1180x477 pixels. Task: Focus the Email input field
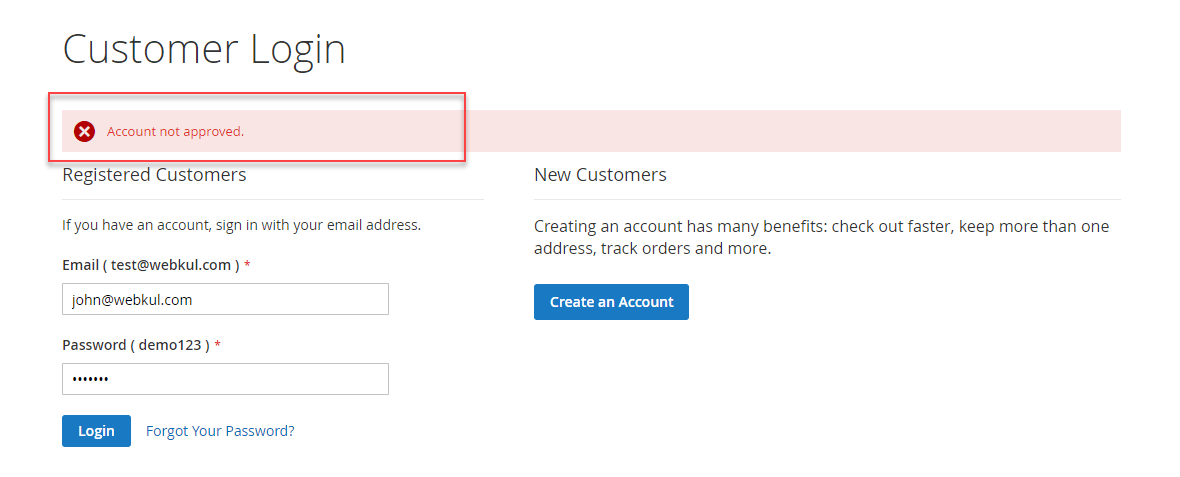[x=225, y=299]
